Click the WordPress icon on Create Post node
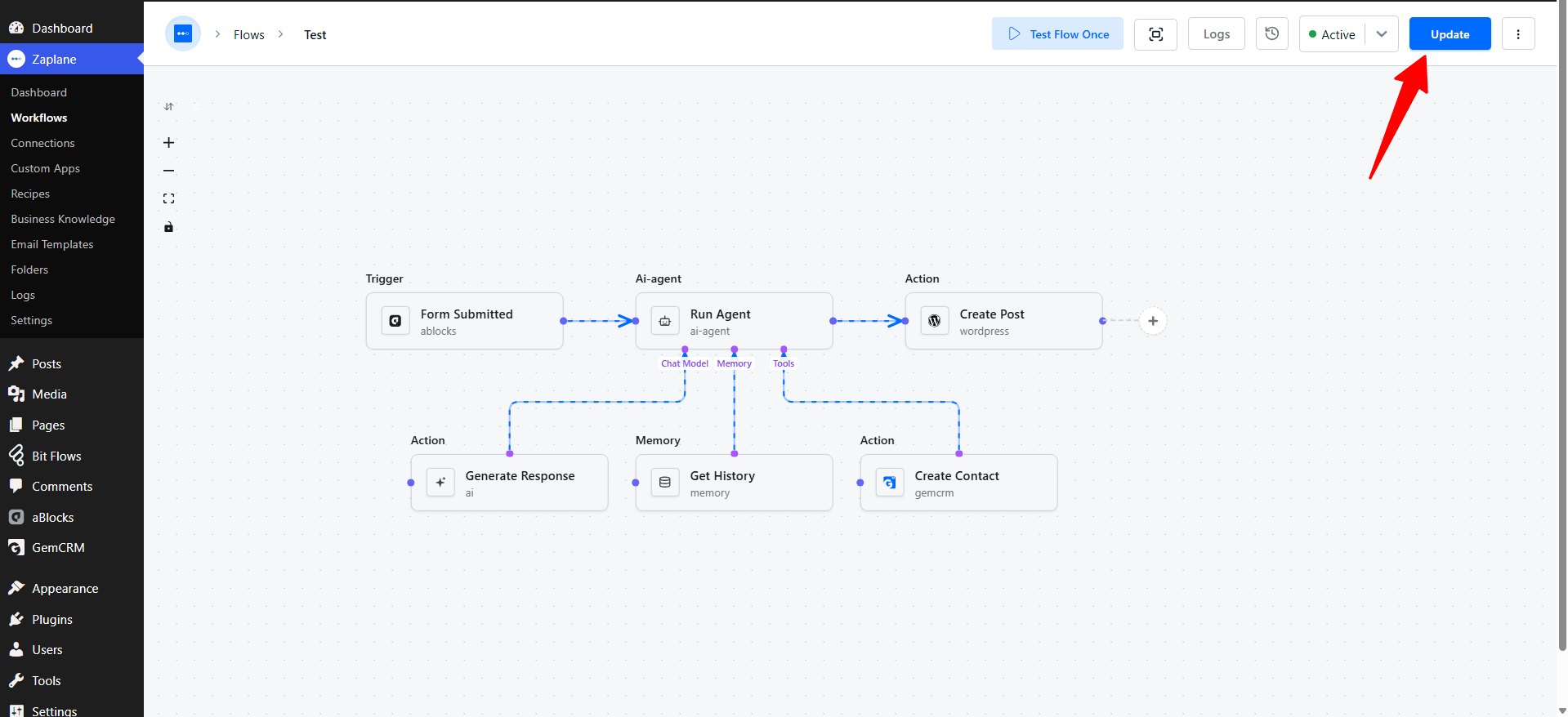The image size is (1568, 717). tap(935, 321)
